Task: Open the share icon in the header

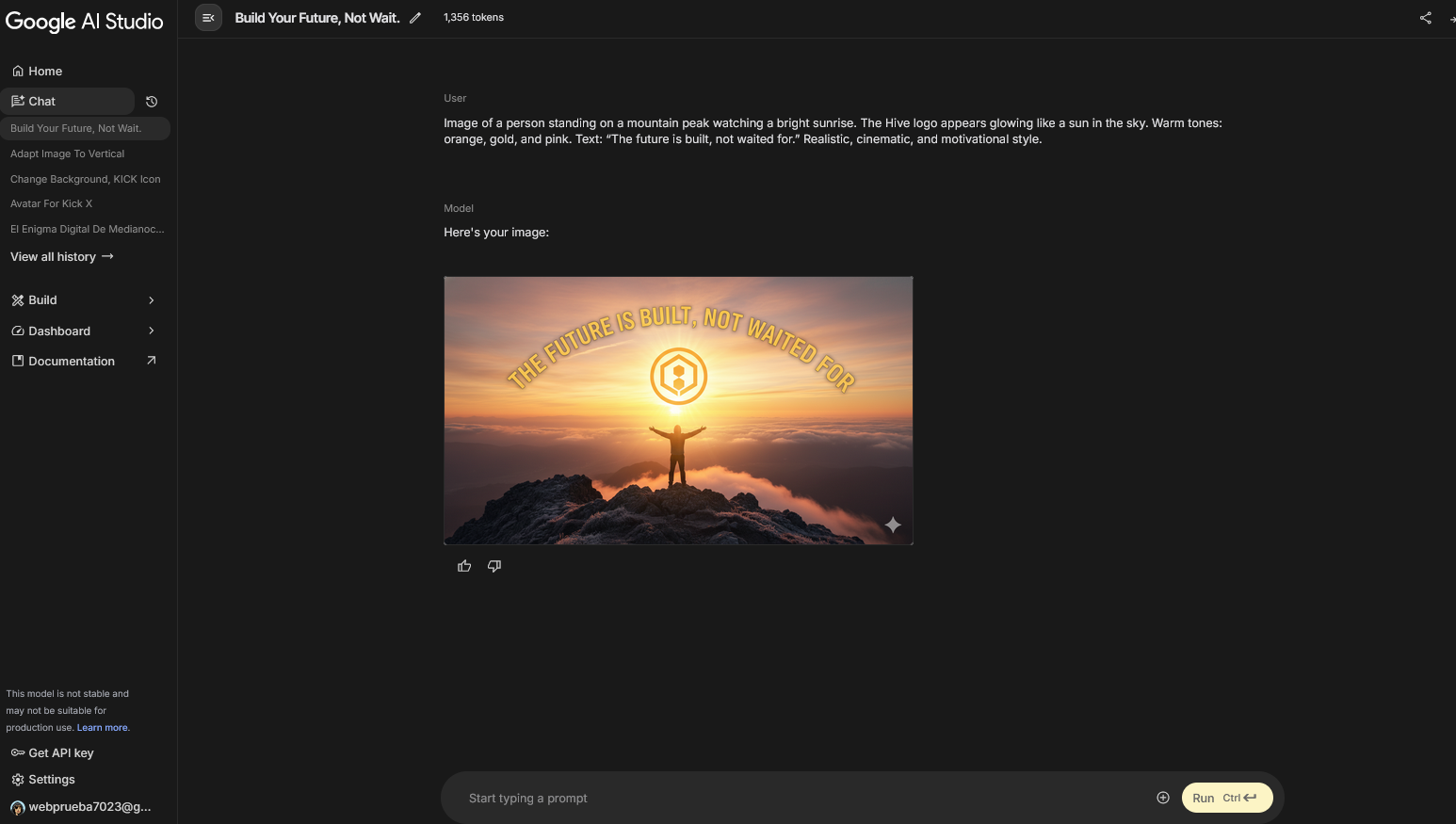Action: [1426, 18]
